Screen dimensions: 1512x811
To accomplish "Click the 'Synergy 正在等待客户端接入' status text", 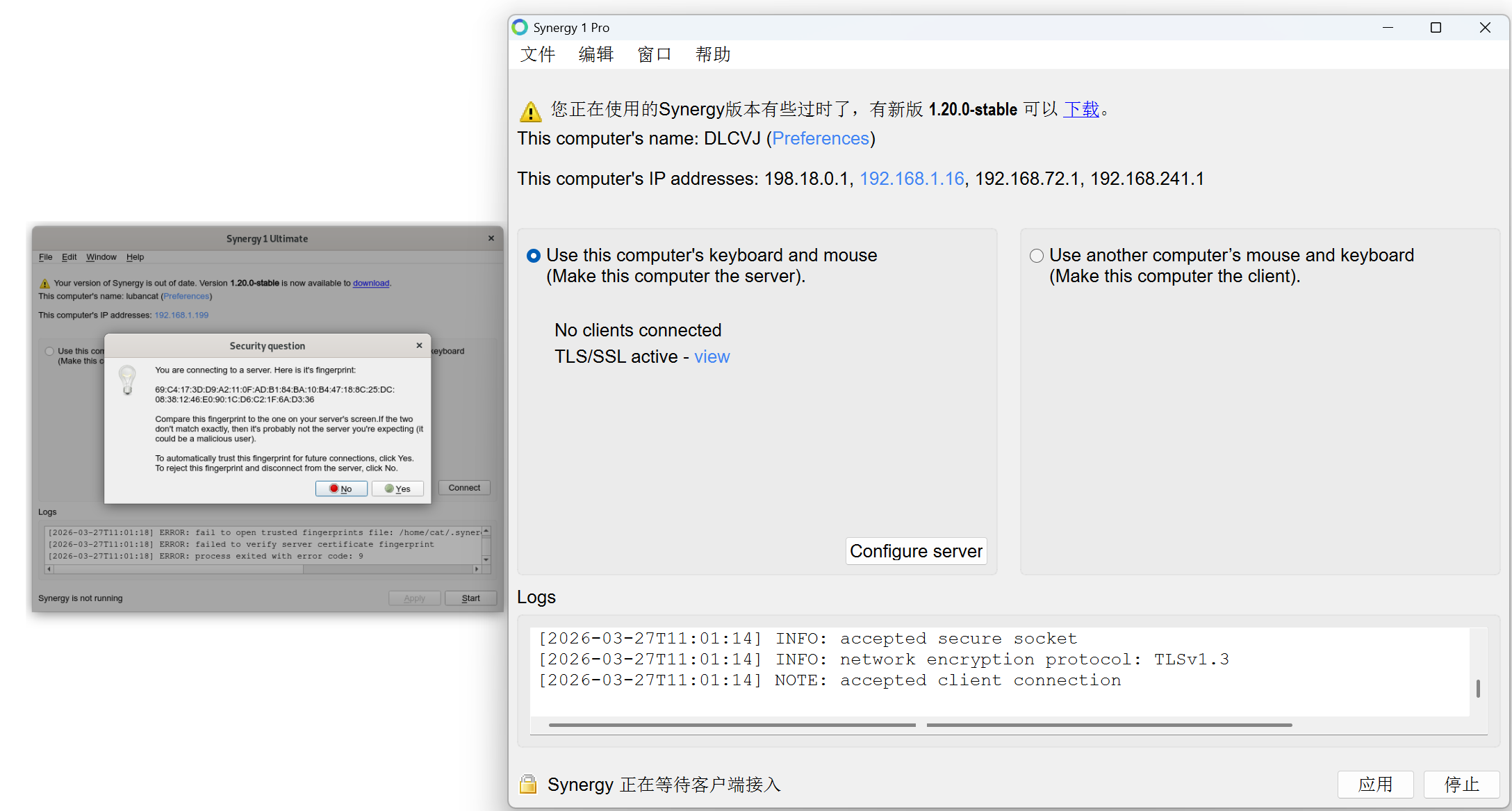I will point(664,785).
